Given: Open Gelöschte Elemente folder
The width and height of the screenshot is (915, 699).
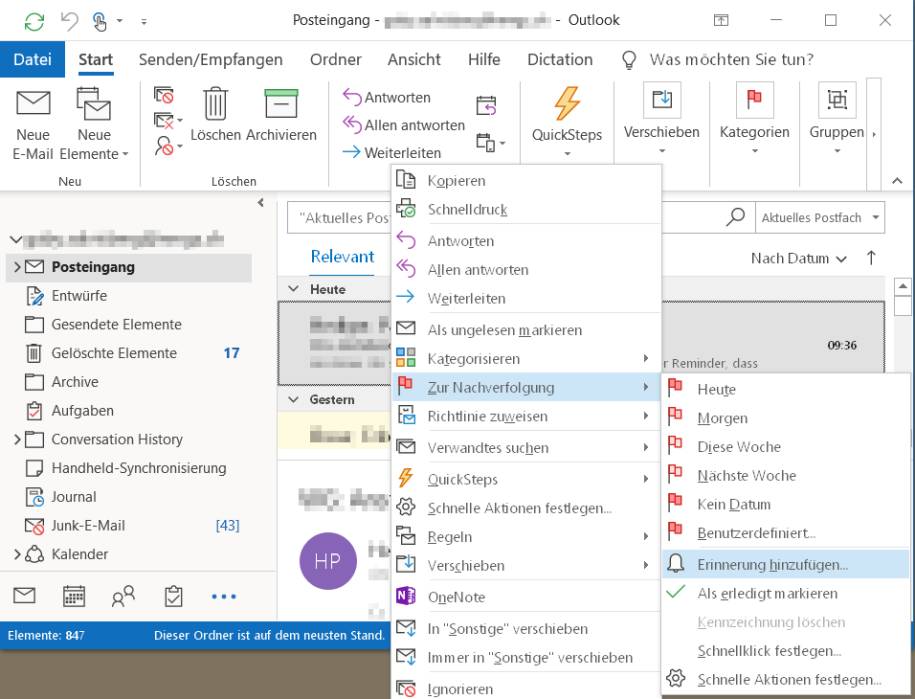Looking at the screenshot, I should coord(114,353).
